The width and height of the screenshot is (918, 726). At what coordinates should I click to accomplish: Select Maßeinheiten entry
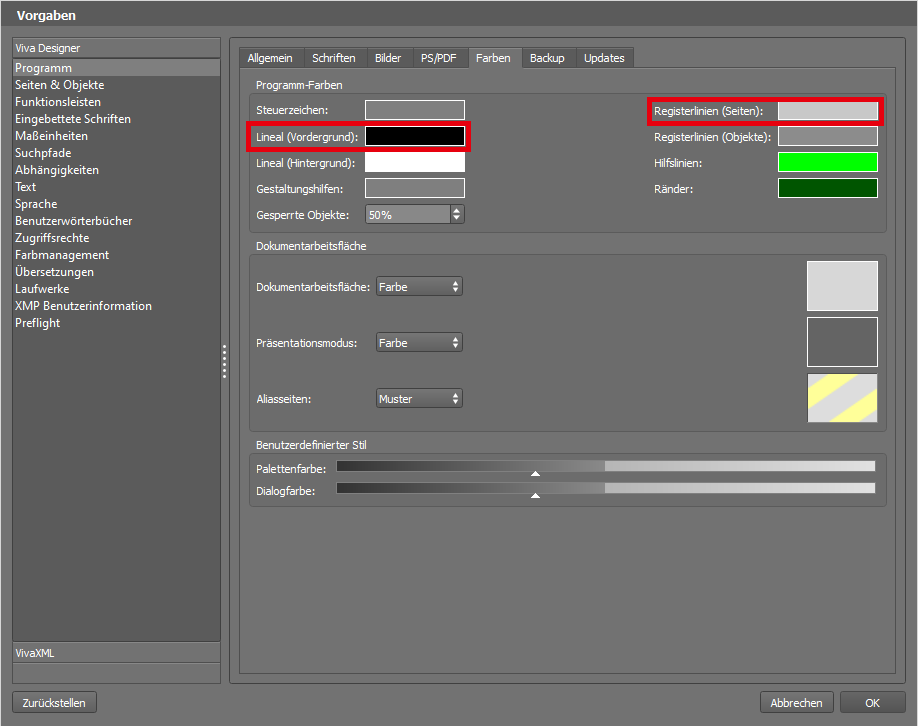point(117,136)
